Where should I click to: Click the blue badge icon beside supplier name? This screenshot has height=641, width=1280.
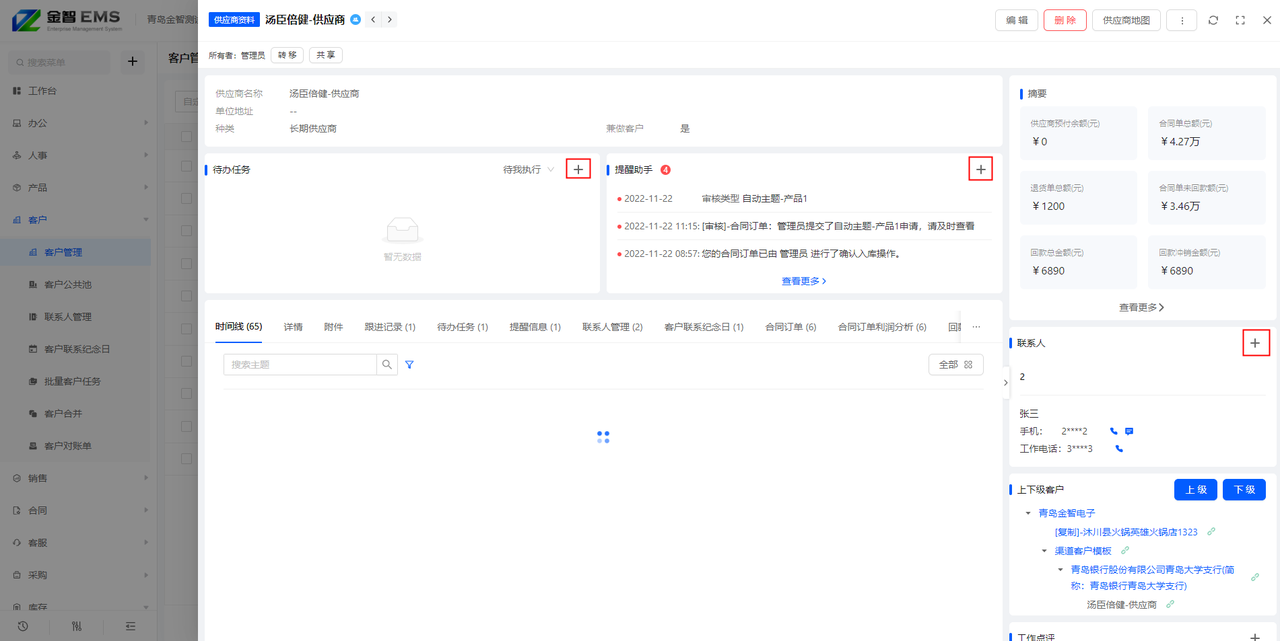(x=355, y=20)
